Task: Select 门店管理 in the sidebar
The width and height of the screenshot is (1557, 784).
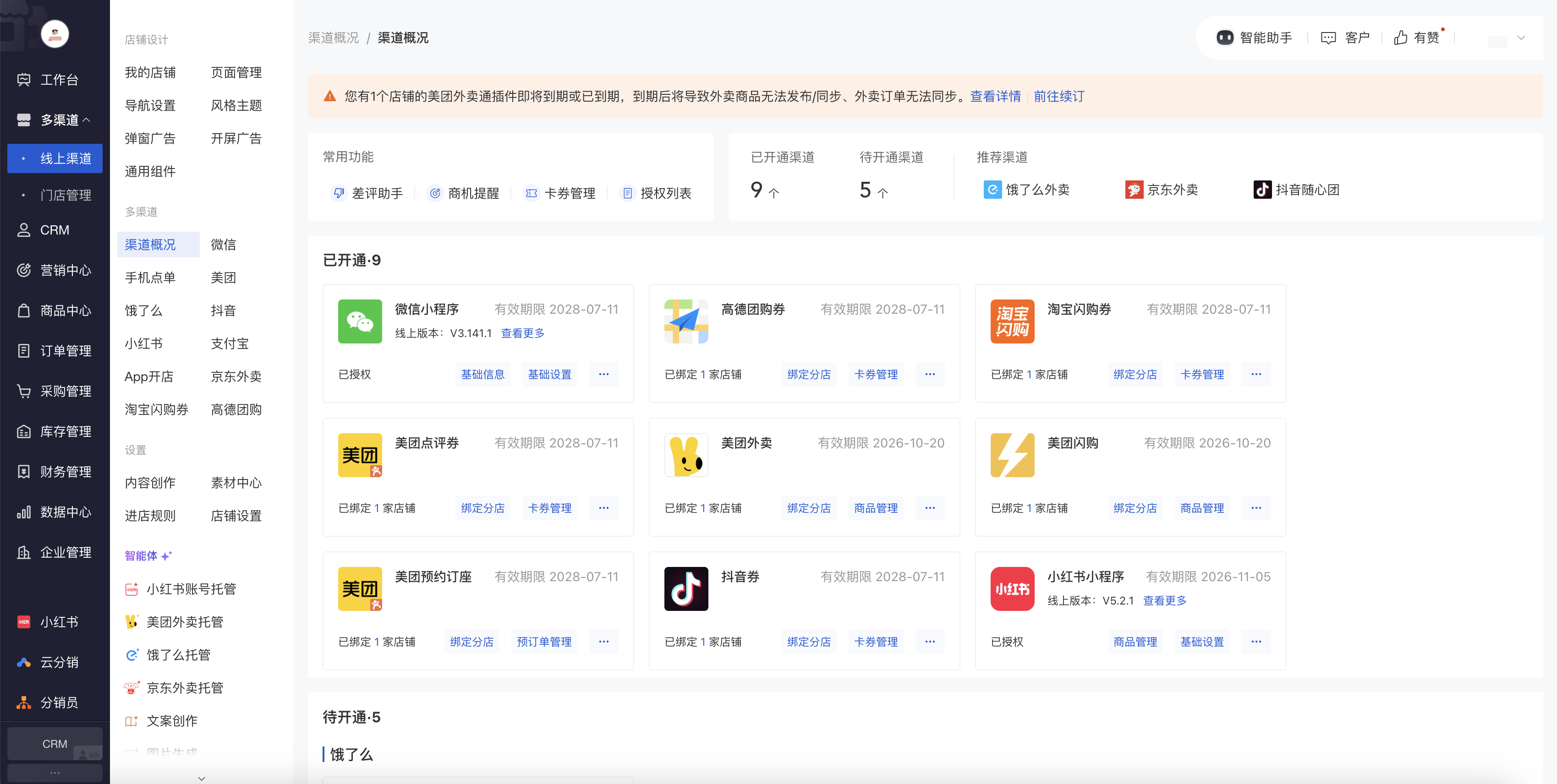Action: 65,195
